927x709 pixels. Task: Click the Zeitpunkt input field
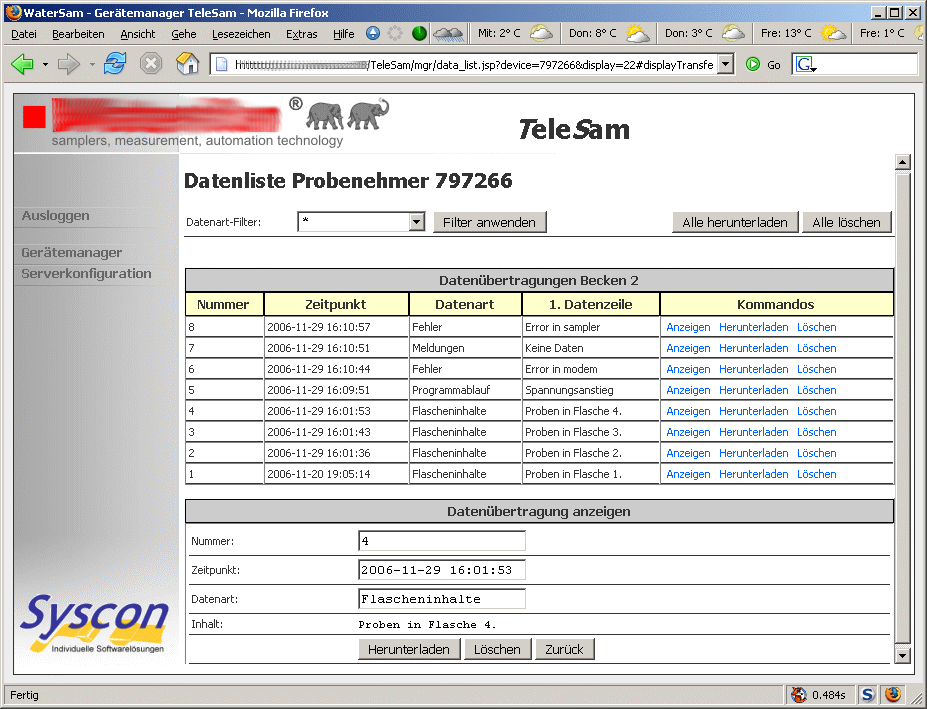pos(442,570)
